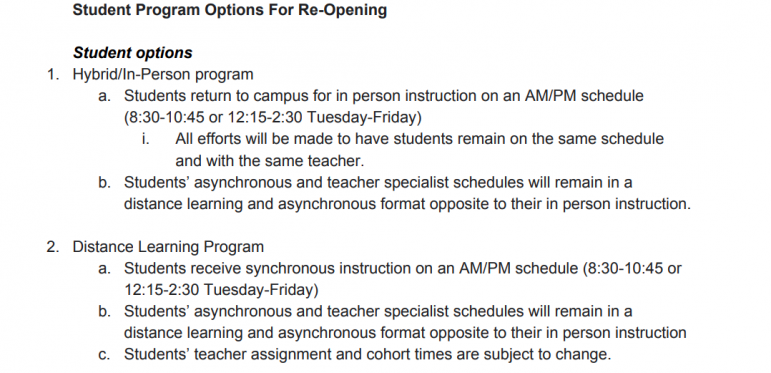Click the first 'Students' asynchronous and teacher specialist' line
Image resolution: width=771 pixels, height=373 pixels.
click(378, 182)
